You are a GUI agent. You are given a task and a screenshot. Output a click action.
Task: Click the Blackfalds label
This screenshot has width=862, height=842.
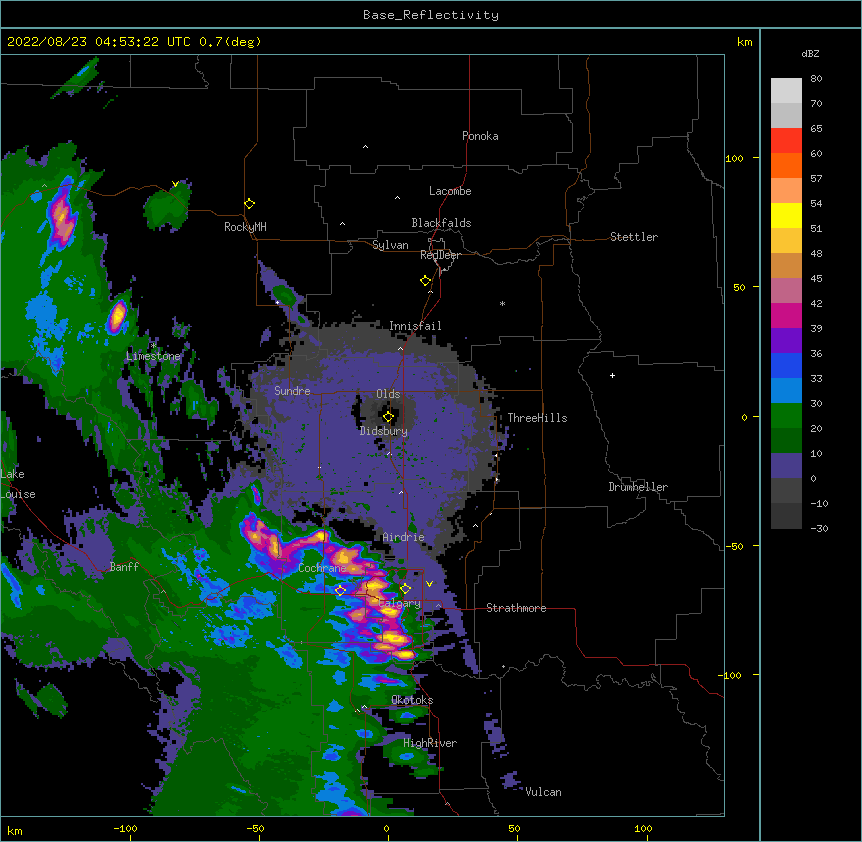(x=441, y=223)
